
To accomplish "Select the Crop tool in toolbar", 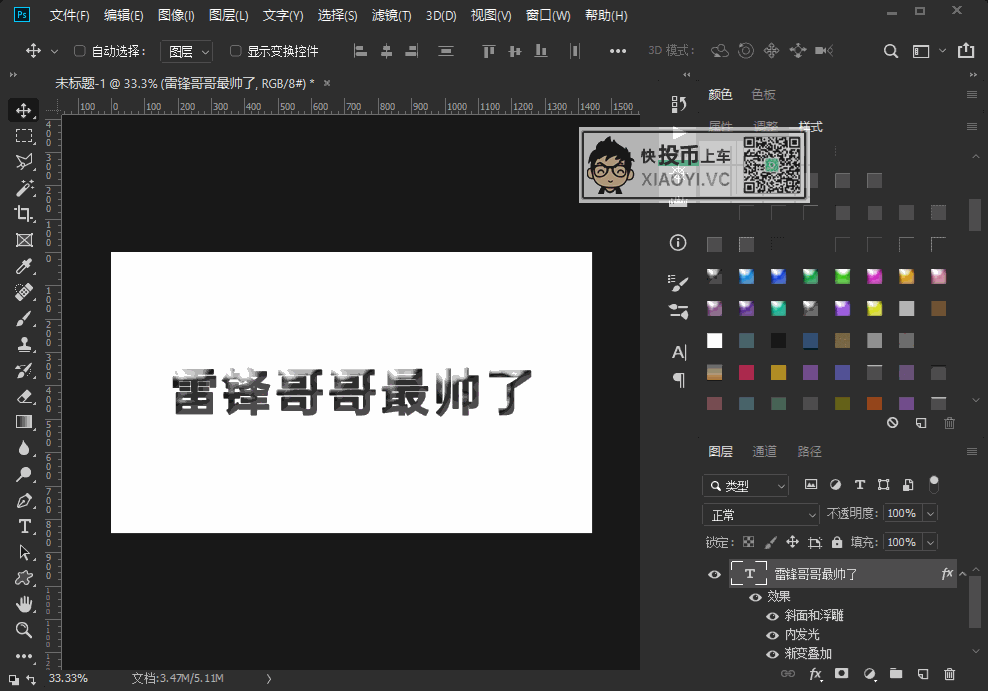I will 24,214.
